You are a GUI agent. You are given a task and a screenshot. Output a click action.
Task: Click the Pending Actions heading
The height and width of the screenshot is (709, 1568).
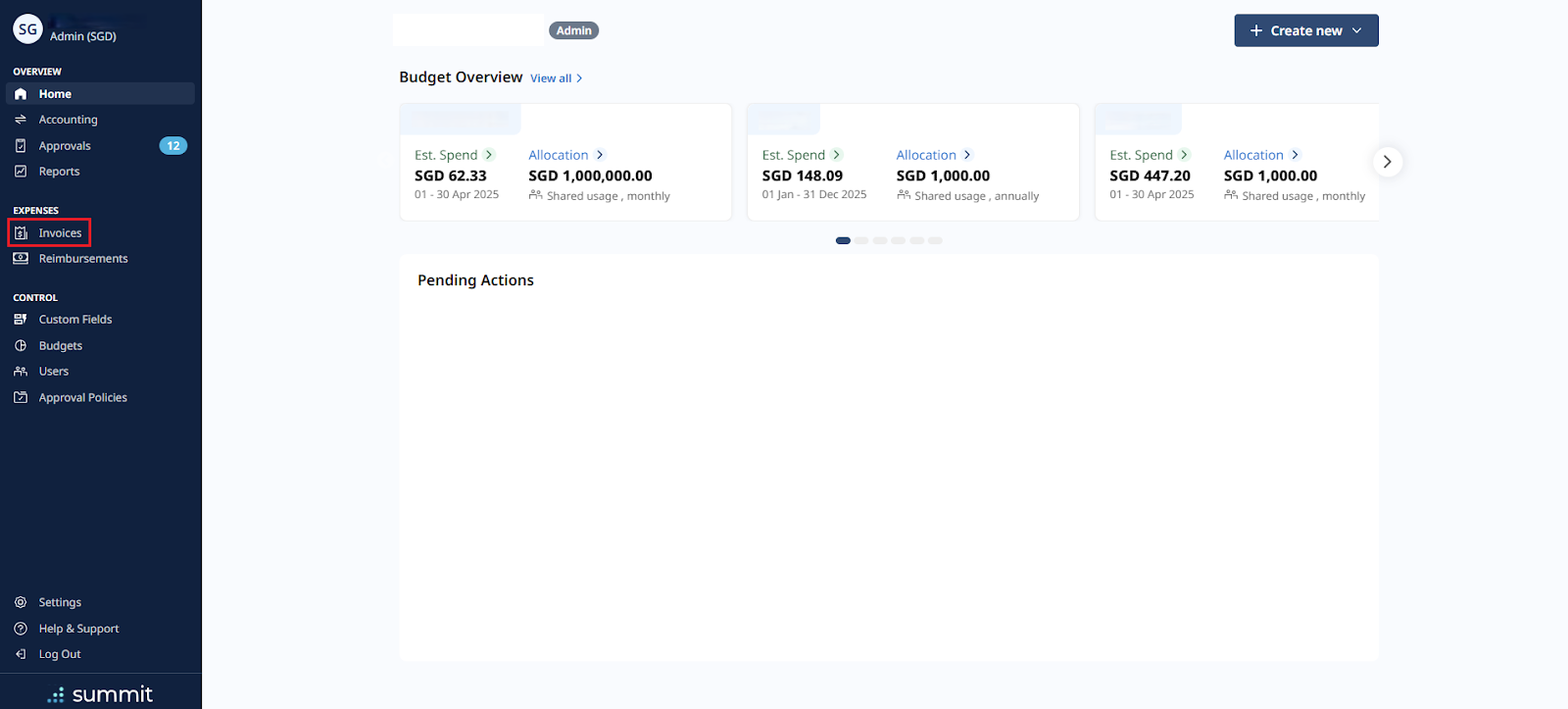pos(476,280)
